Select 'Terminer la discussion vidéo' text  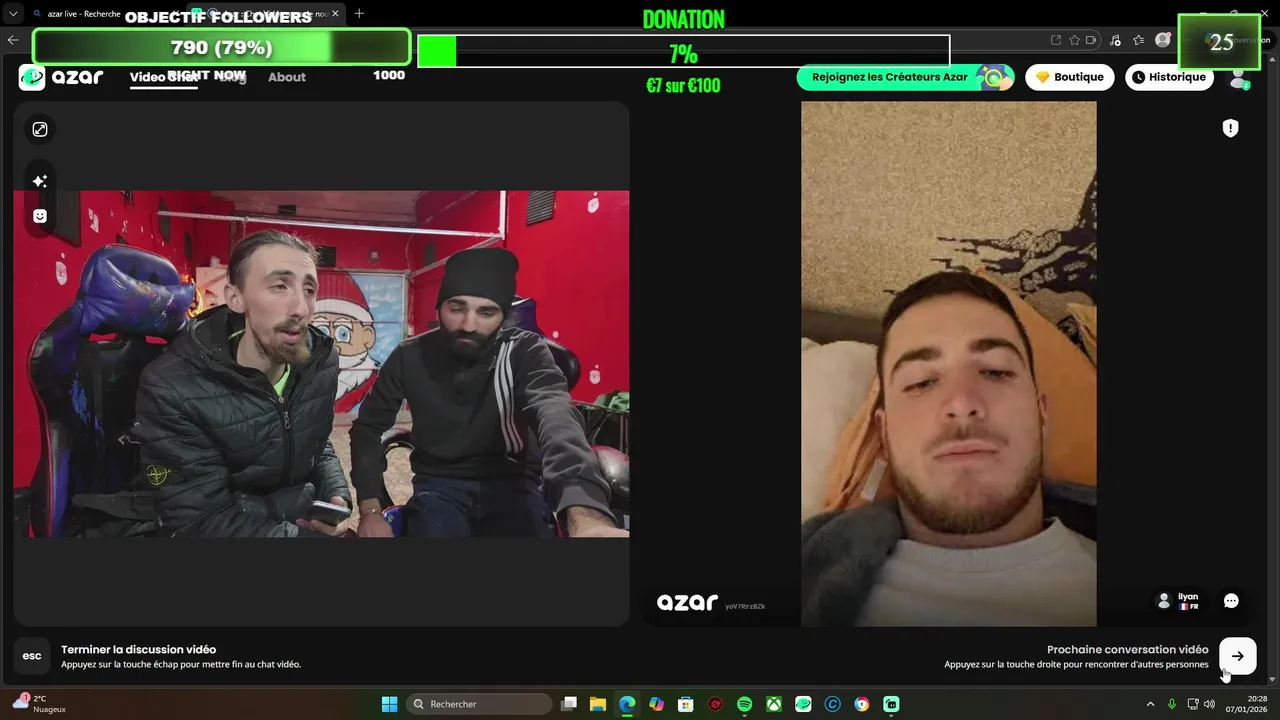[138, 649]
